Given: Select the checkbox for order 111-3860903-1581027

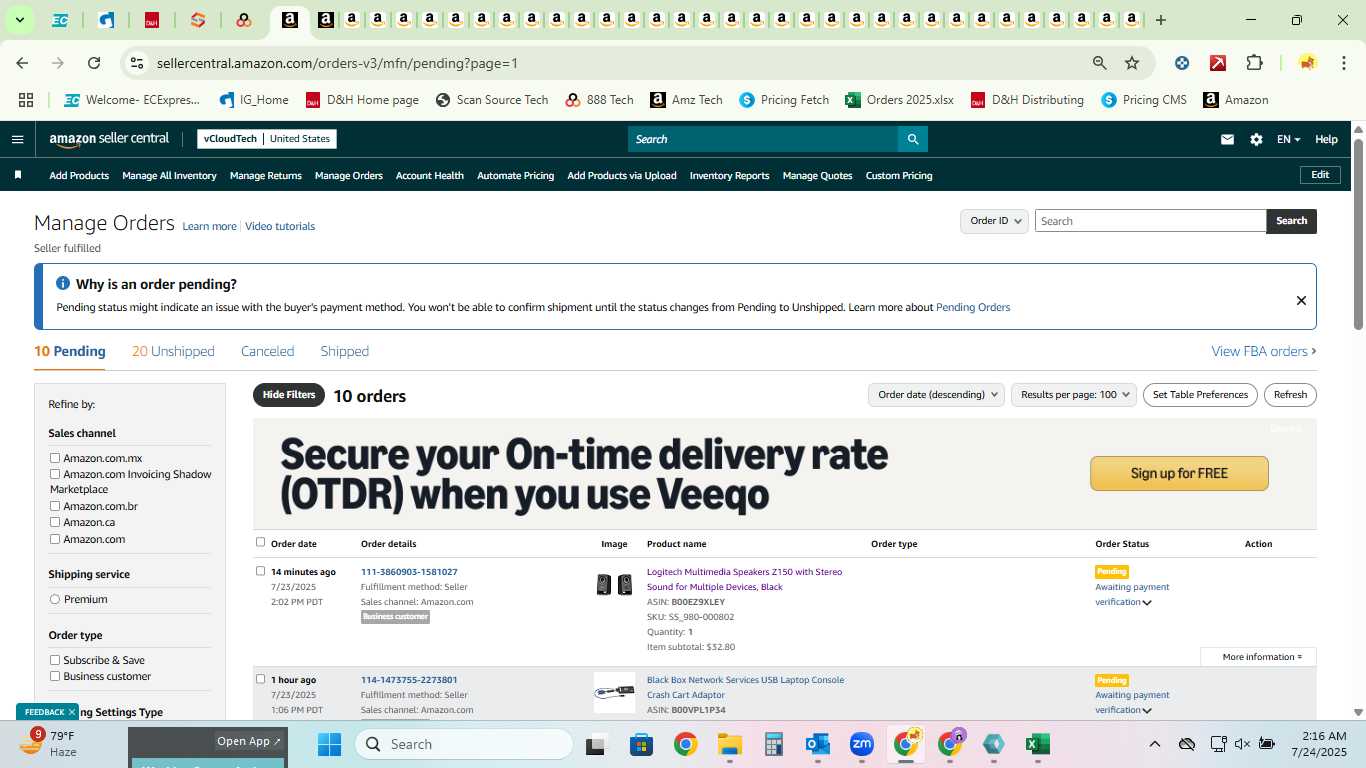Looking at the screenshot, I should coord(260,571).
